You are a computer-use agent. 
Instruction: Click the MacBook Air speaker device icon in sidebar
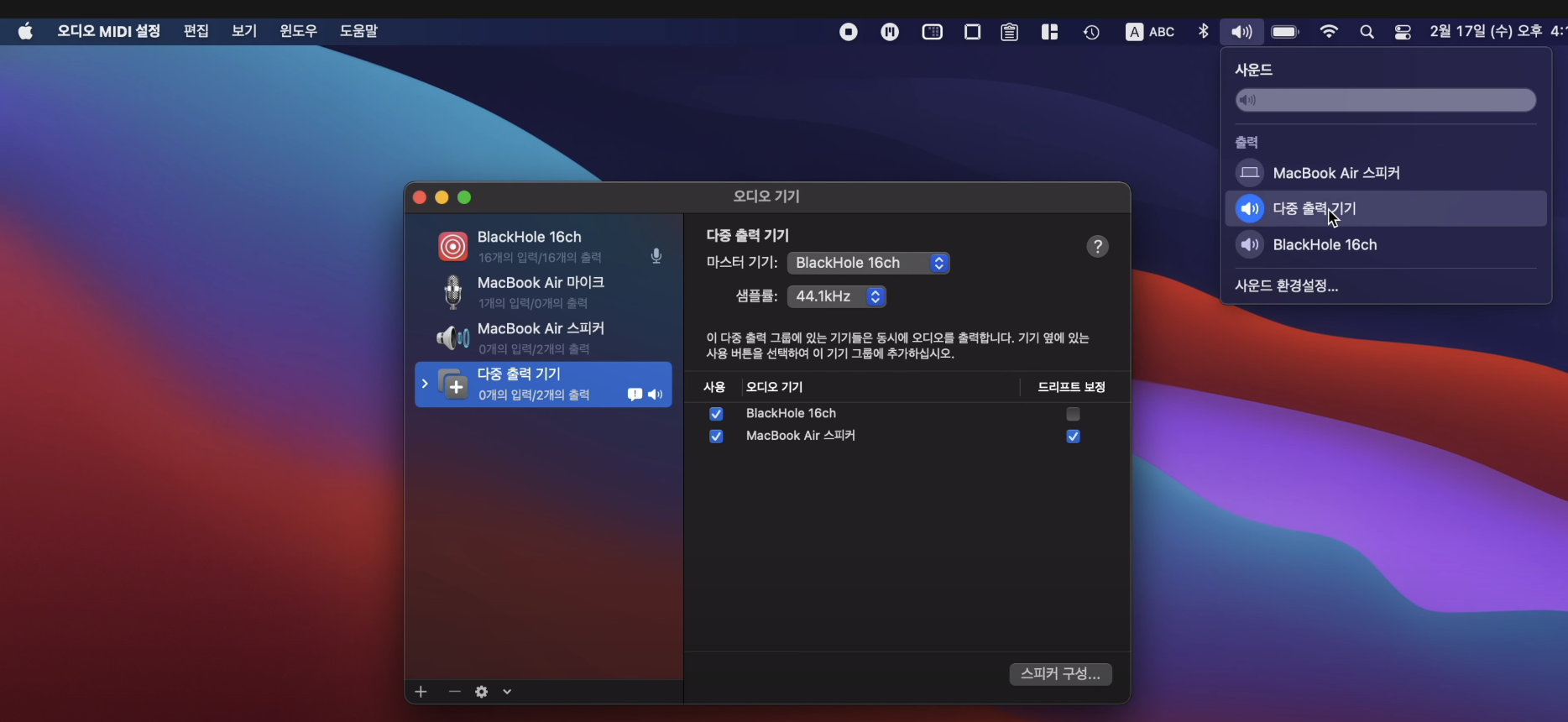click(452, 338)
